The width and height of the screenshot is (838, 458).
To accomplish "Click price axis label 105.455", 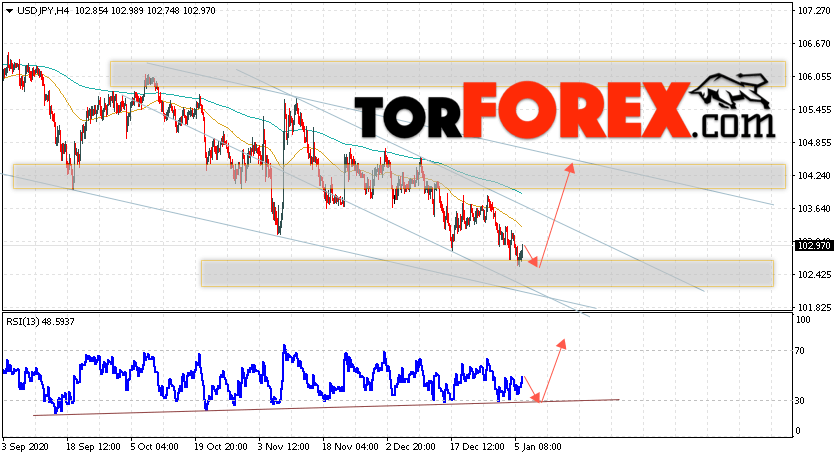I will tap(814, 110).
